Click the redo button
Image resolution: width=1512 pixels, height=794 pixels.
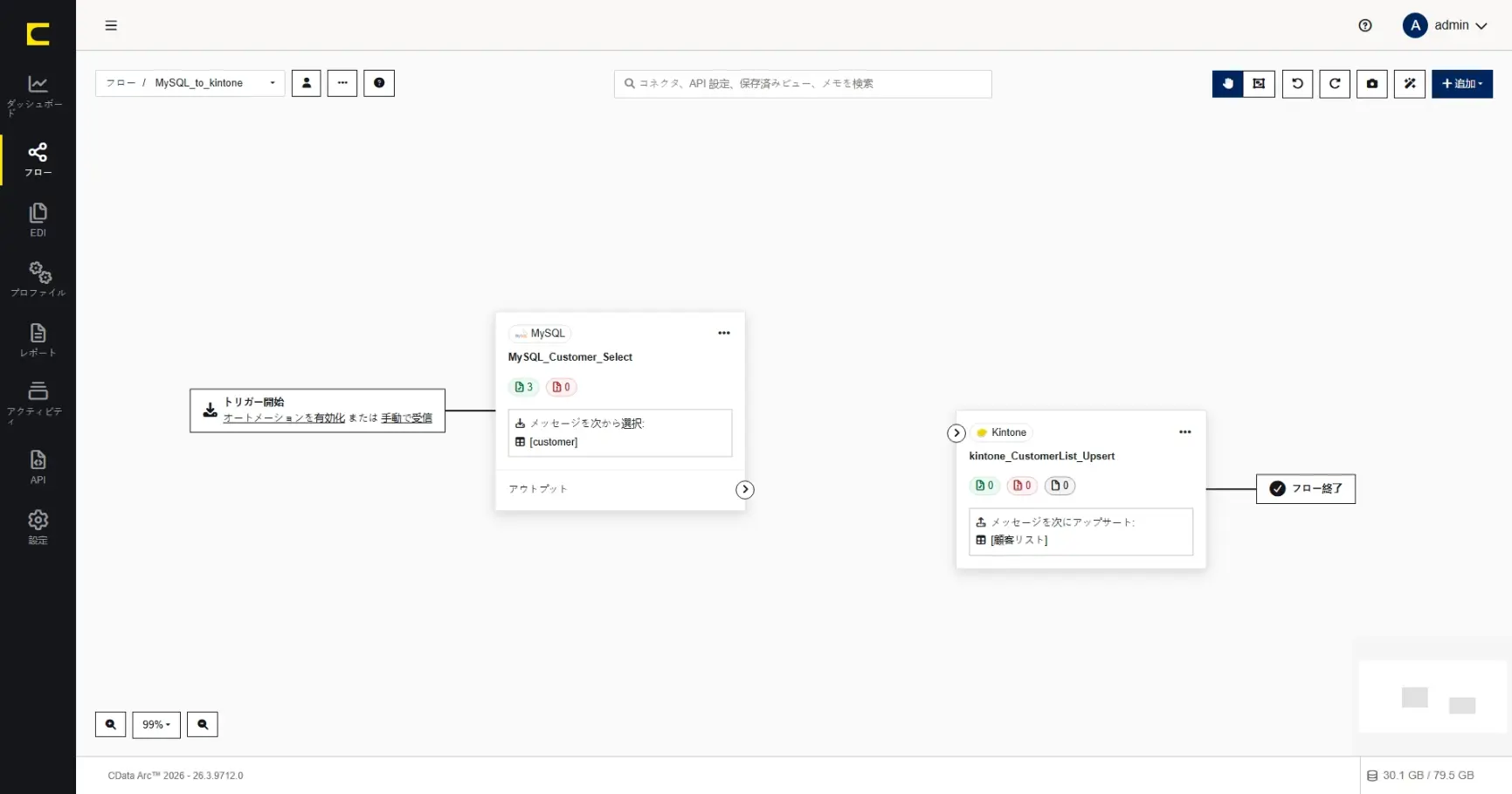pos(1335,84)
